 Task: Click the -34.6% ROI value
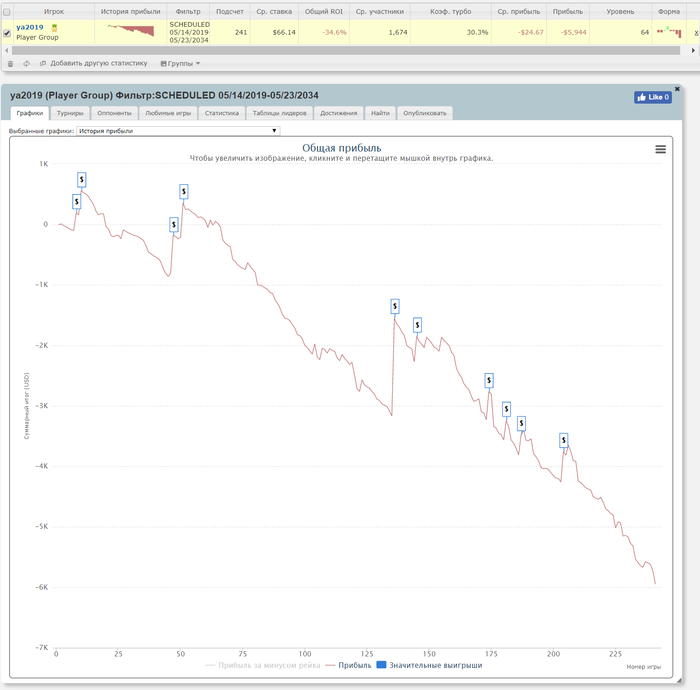coord(334,32)
